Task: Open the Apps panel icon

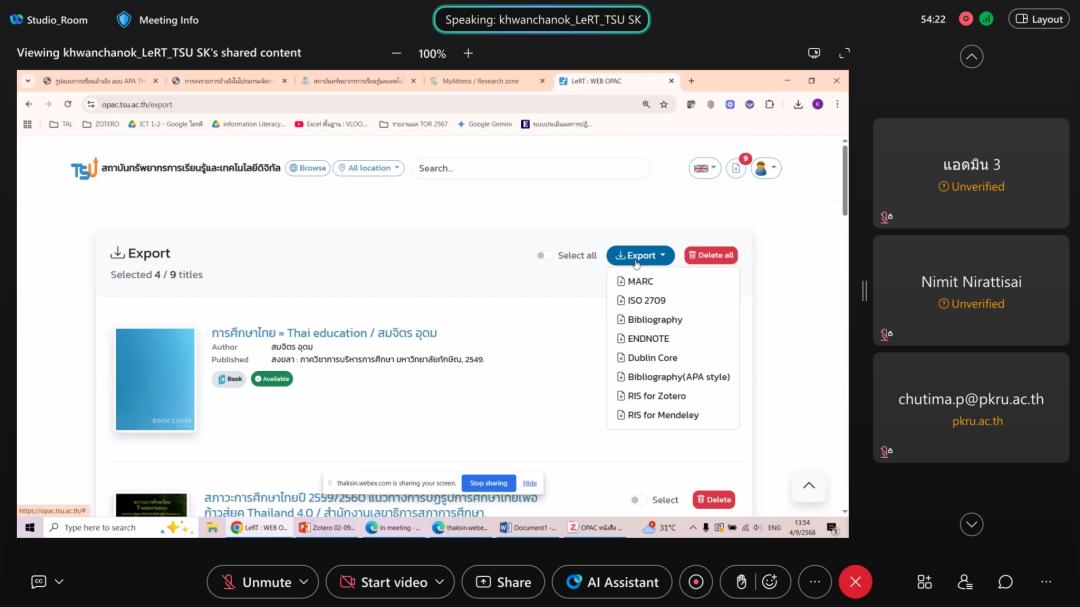Action: [x=924, y=582]
